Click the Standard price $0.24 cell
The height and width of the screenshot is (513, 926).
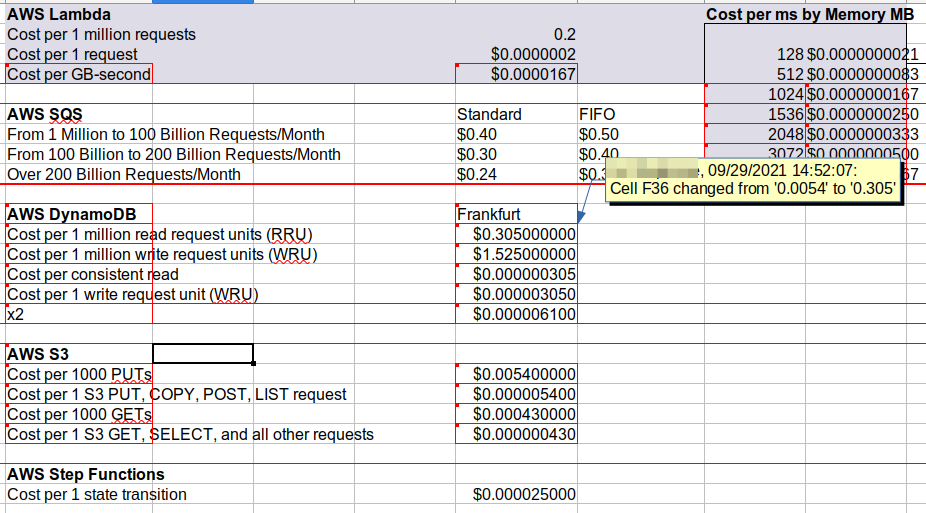(517, 175)
